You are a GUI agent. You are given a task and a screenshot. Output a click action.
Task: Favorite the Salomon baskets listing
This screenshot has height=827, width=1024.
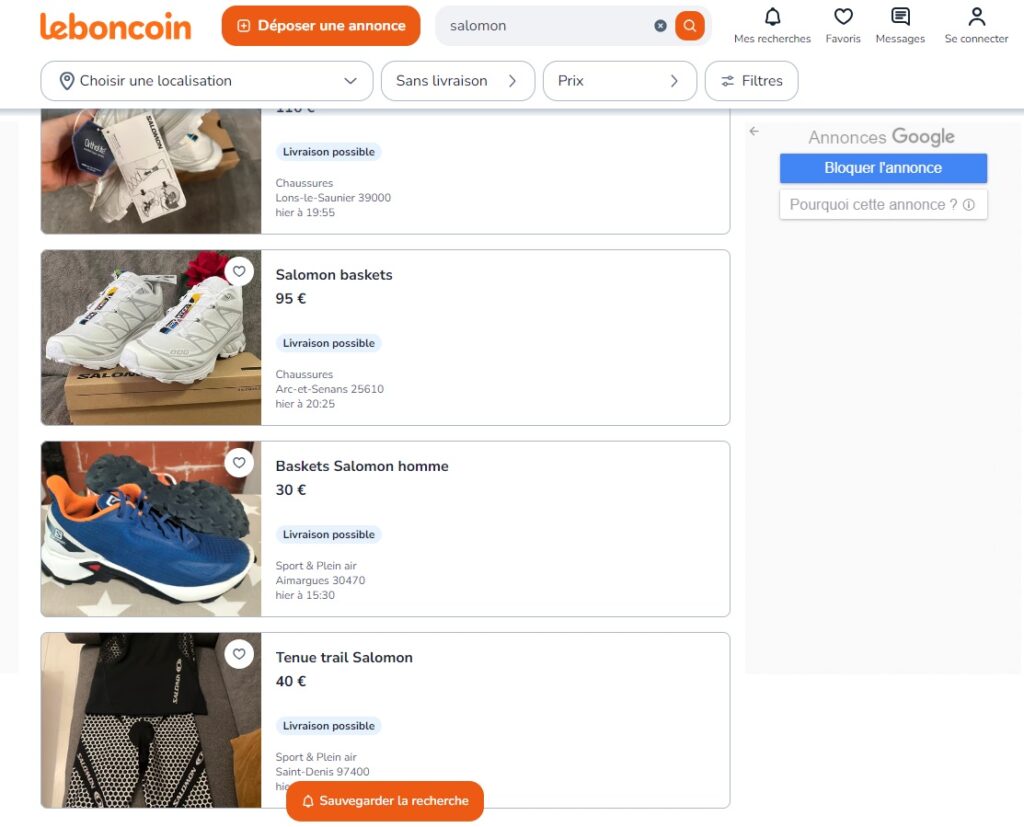[x=239, y=271]
